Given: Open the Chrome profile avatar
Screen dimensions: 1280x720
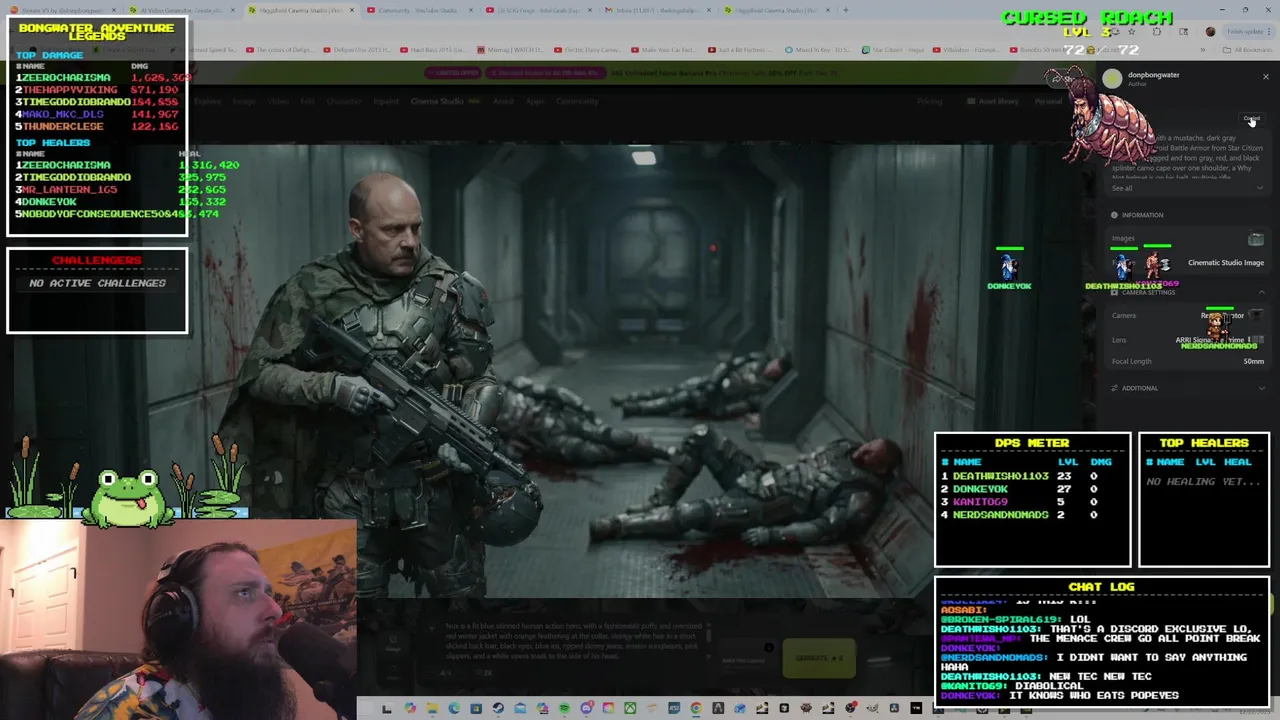Looking at the screenshot, I should pos(1210,31).
